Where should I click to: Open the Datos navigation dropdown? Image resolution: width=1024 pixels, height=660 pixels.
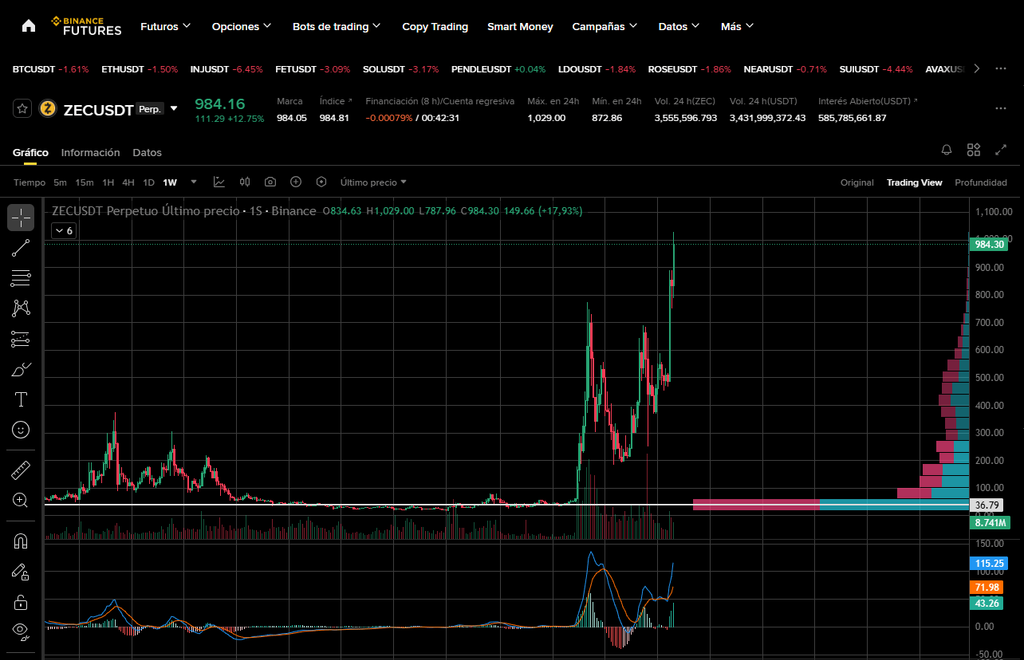[x=679, y=26]
